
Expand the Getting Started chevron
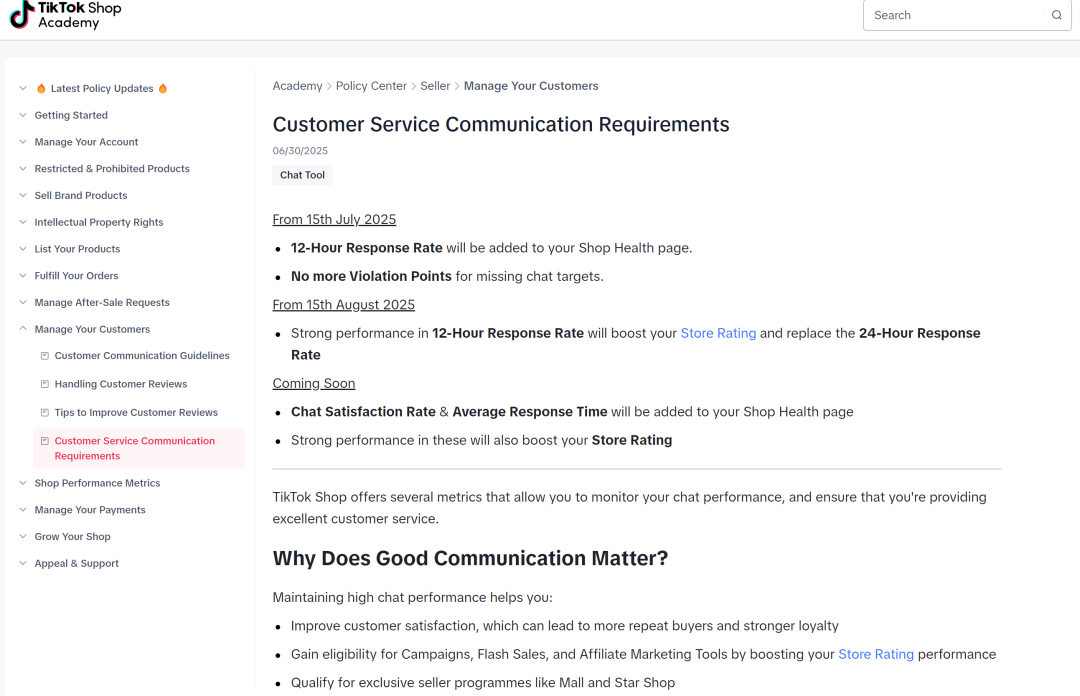pos(23,115)
